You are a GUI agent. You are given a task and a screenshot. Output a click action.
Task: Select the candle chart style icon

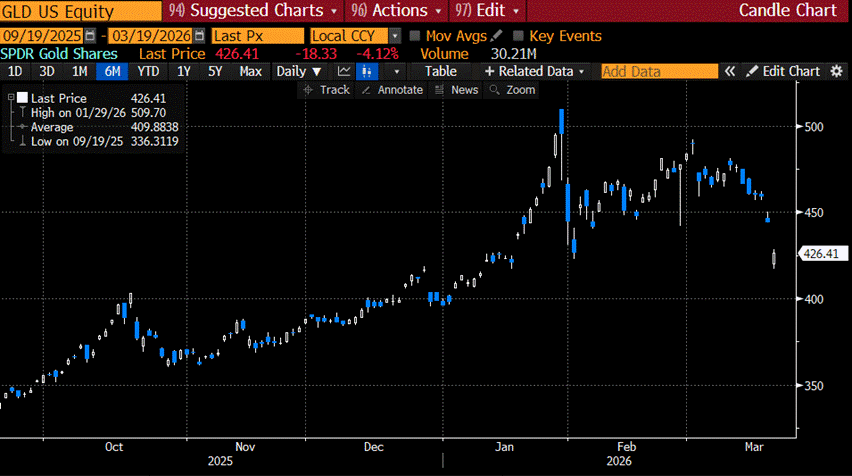click(x=370, y=71)
